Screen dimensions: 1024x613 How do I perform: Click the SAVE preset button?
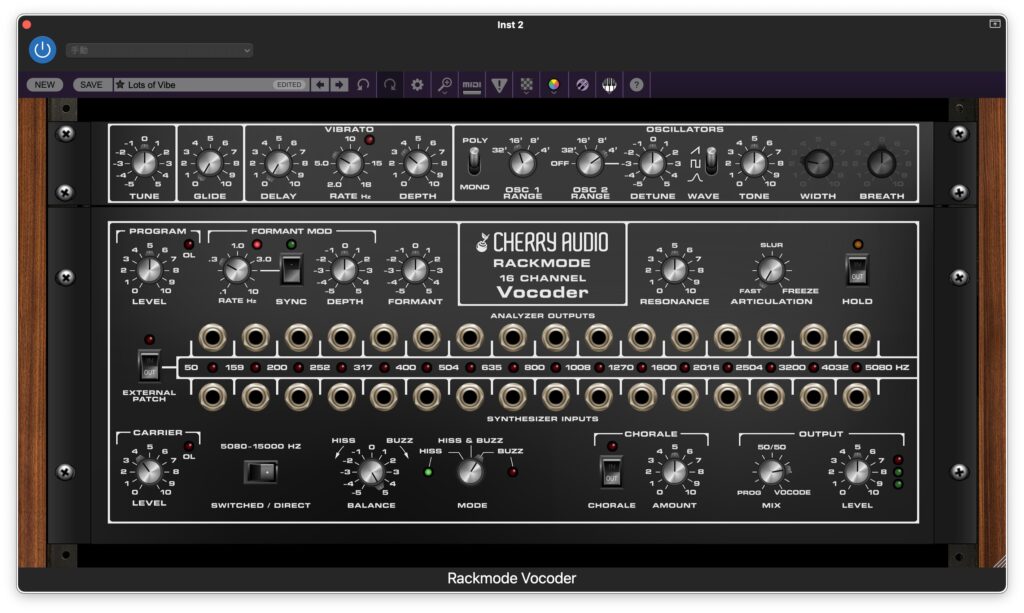[91, 85]
